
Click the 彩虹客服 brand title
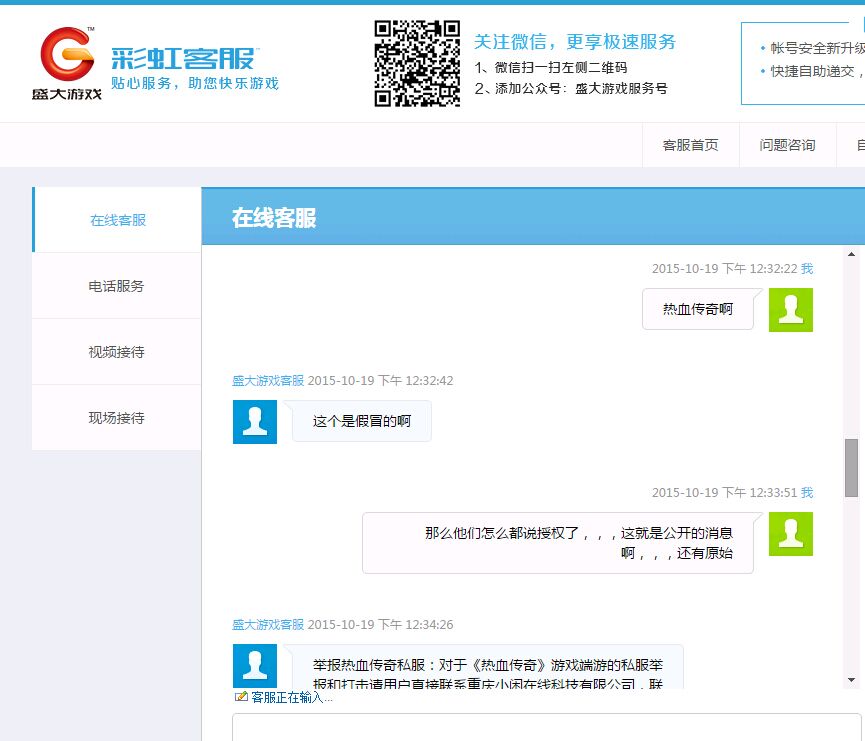(x=184, y=58)
